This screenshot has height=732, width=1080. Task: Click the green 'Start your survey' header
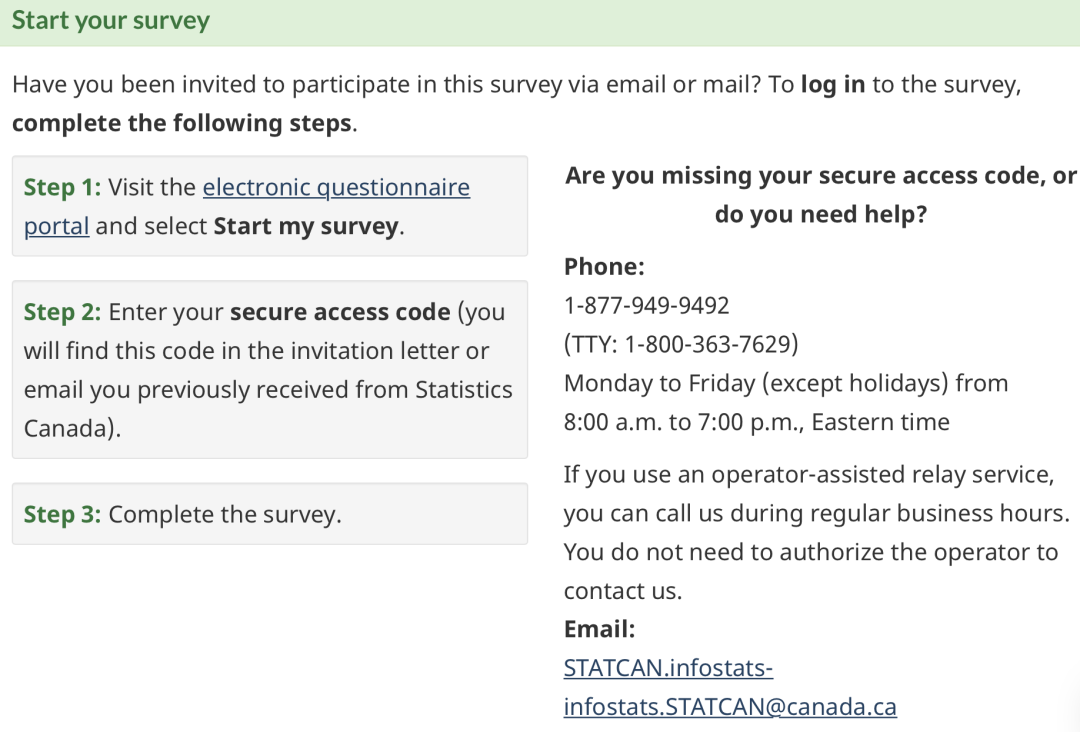pyautogui.click(x=111, y=21)
